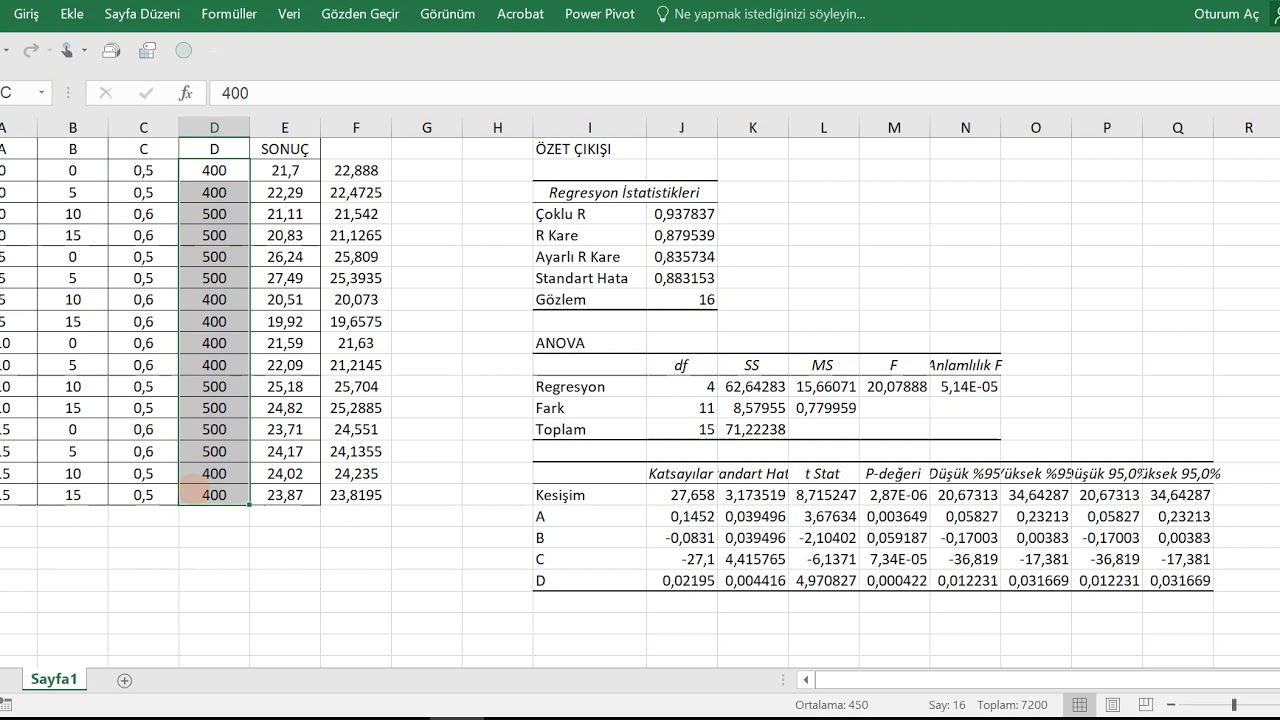Image resolution: width=1280 pixels, height=720 pixels.
Task: Open the Insert Function fx button
Action: pos(185,93)
